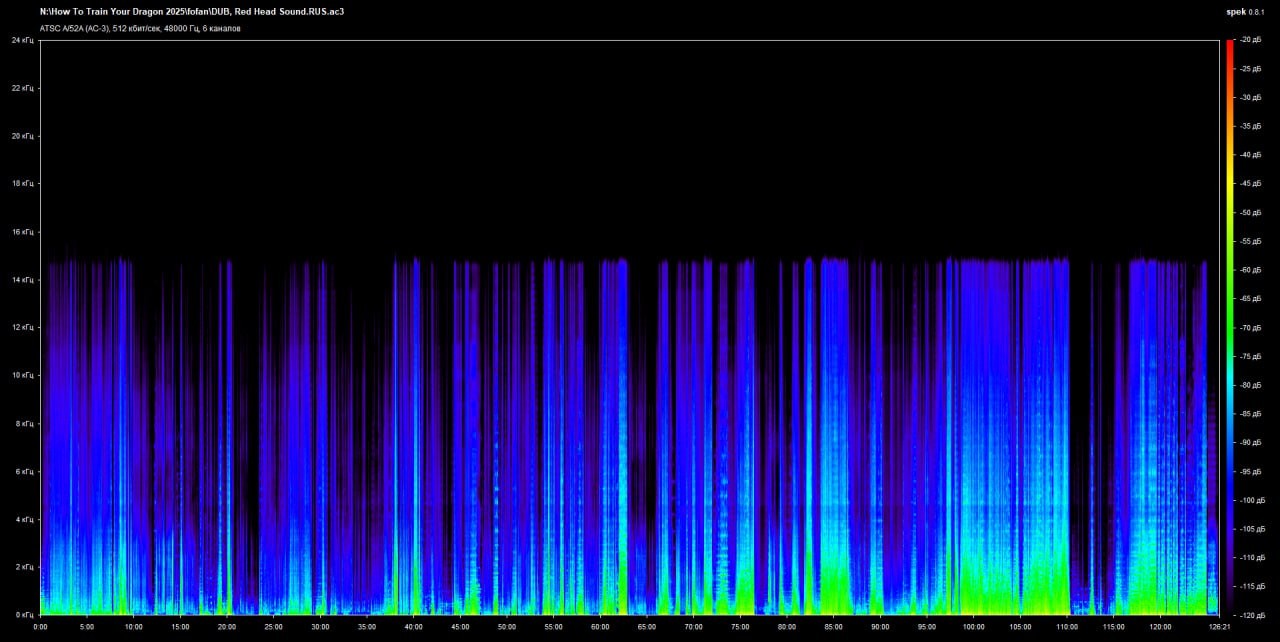Click the -70 дБ scale label
Viewport: 1280px width, 642px height.
[x=1251, y=327]
